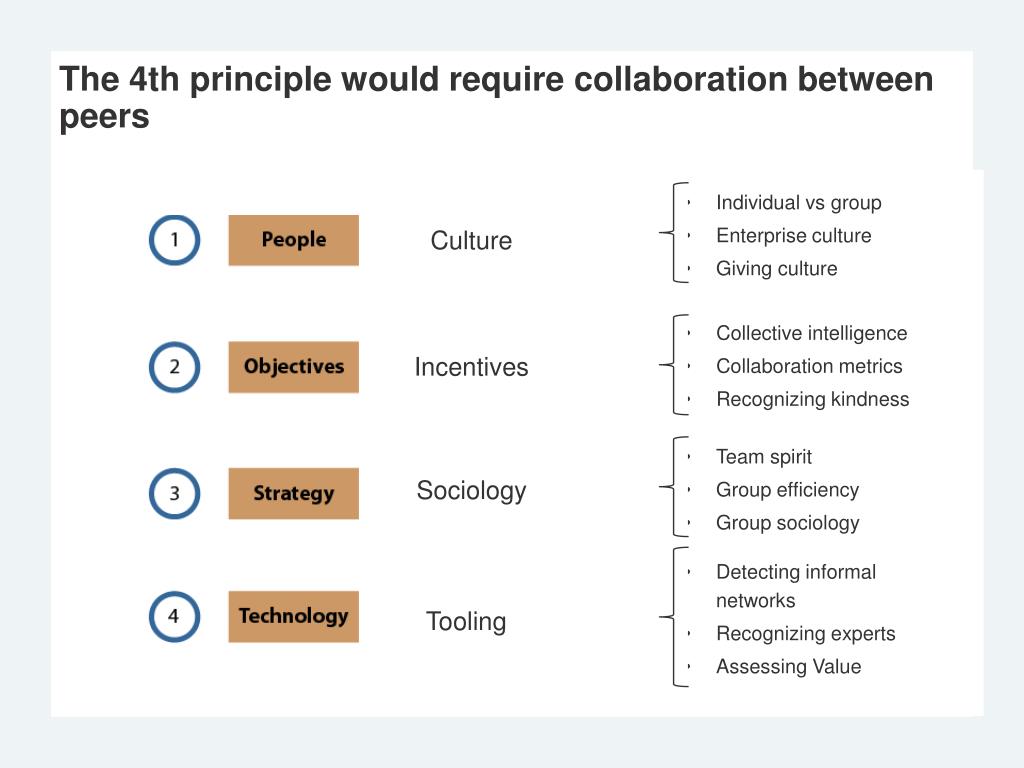This screenshot has height=768, width=1024.
Task: Click the slide title about the 4th principle
Action: [496, 98]
